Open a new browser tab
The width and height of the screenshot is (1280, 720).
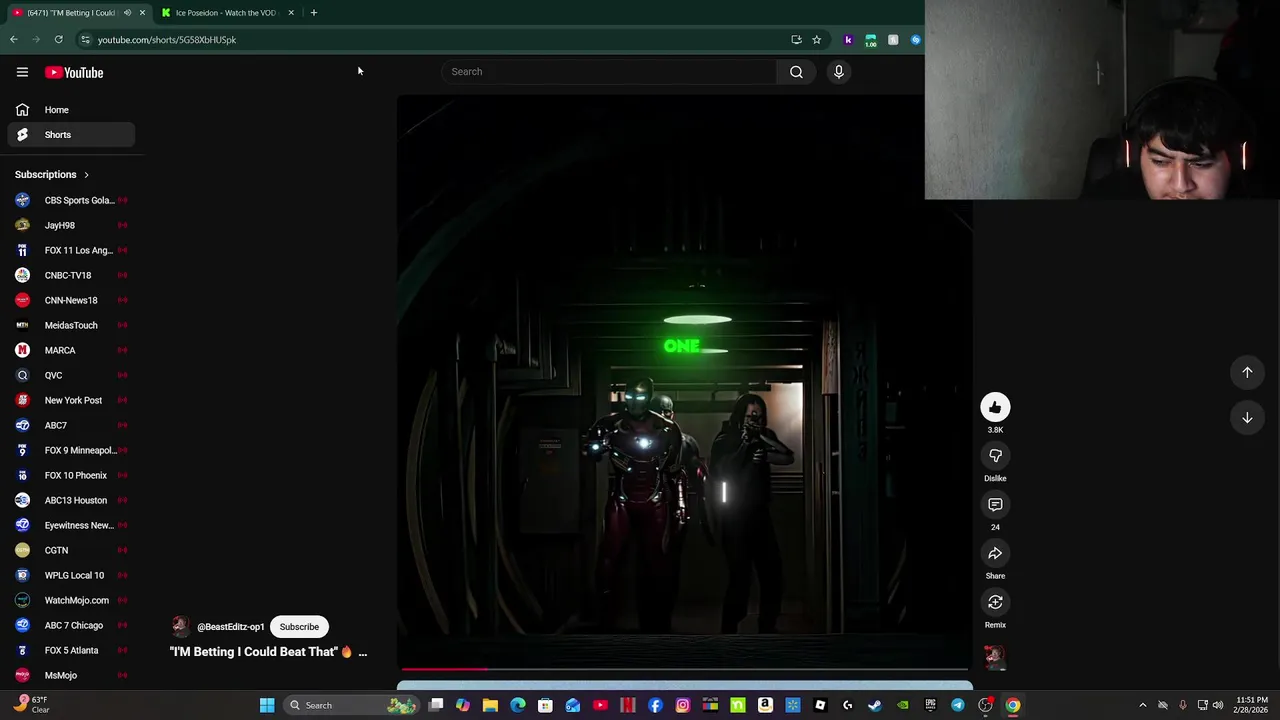(x=314, y=13)
